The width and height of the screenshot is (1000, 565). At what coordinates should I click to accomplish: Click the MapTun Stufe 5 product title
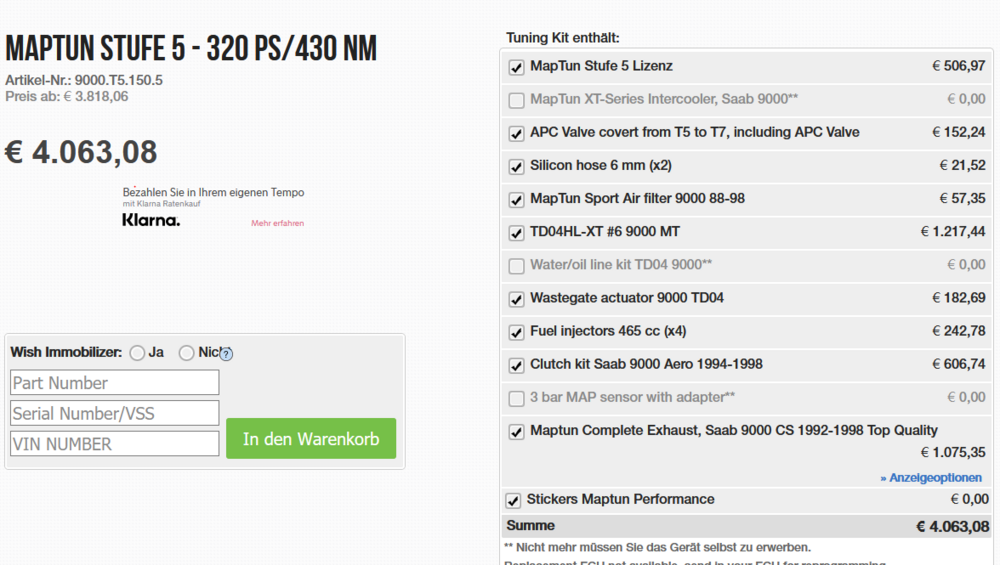191,48
